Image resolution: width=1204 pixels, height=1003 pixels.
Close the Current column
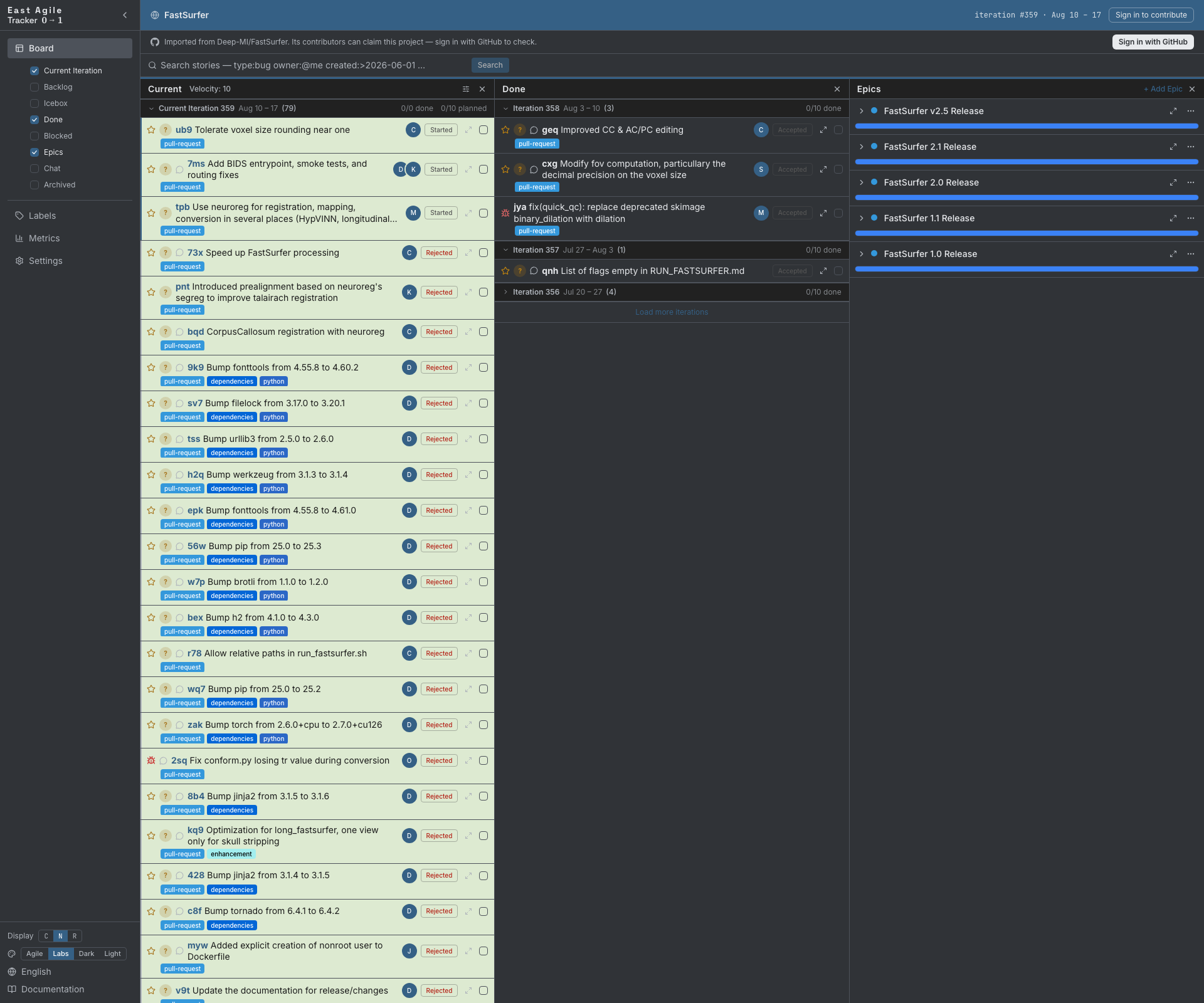[482, 89]
